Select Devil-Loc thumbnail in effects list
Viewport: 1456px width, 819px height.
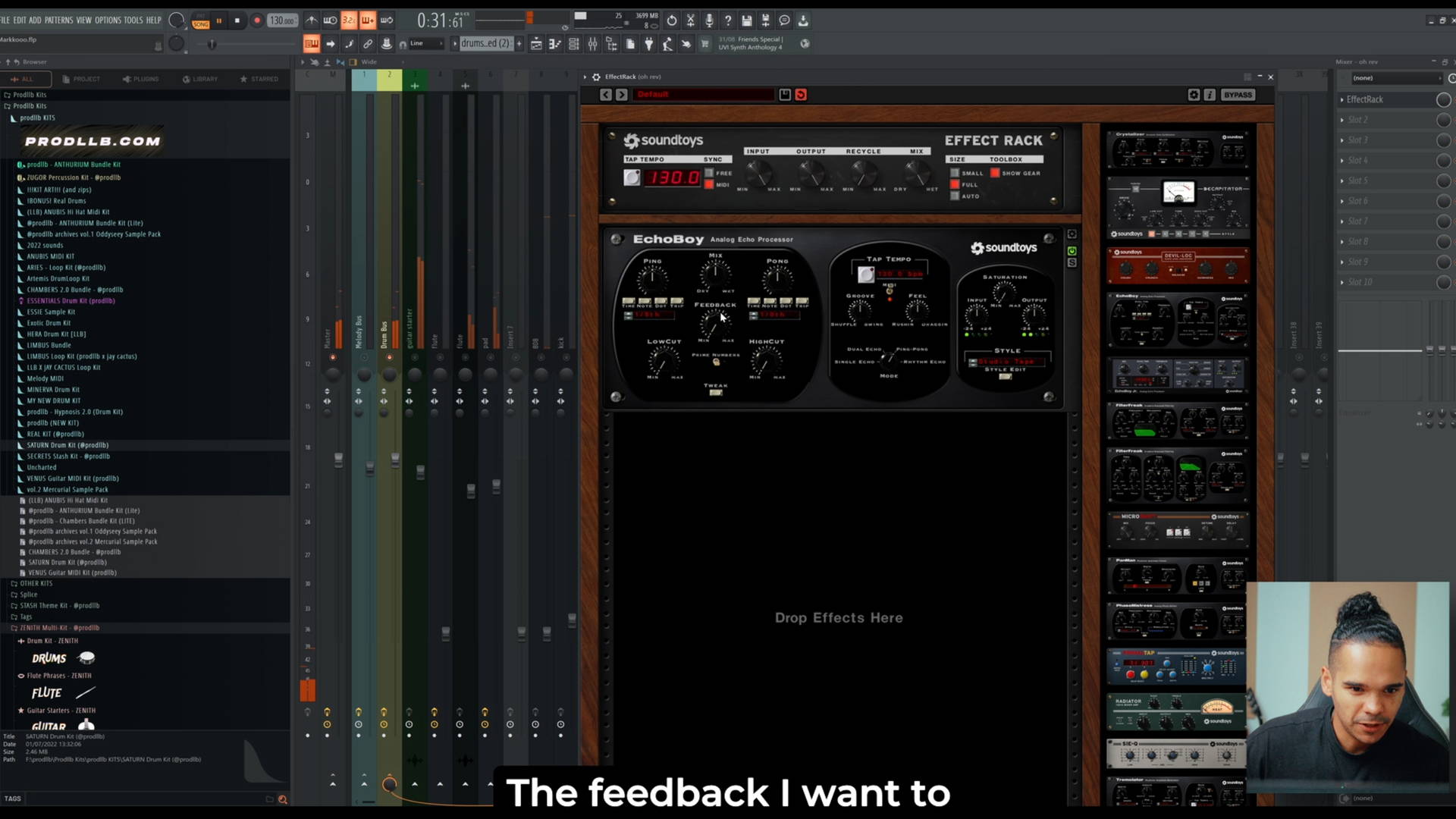(1178, 266)
